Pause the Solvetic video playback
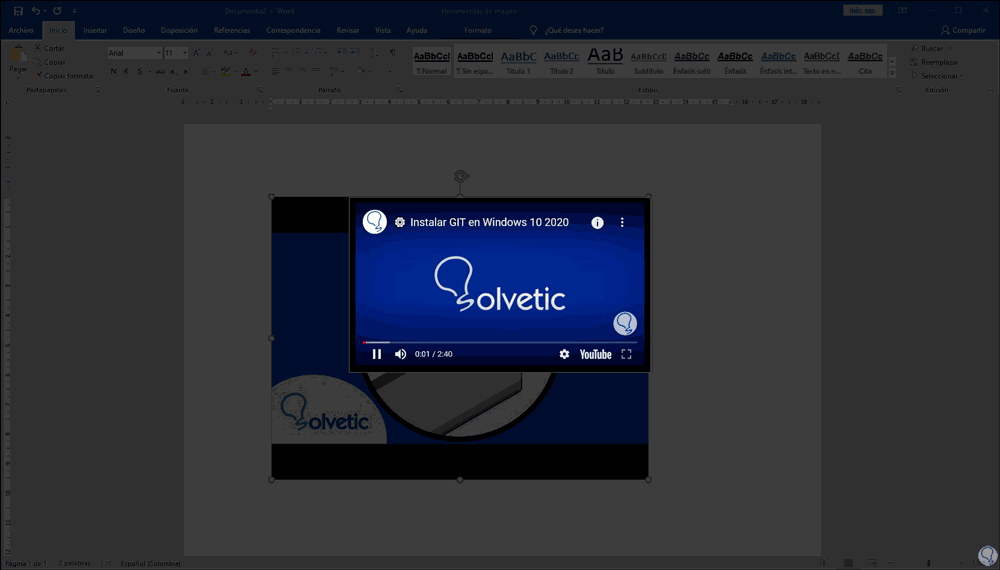1000x570 pixels. point(377,354)
